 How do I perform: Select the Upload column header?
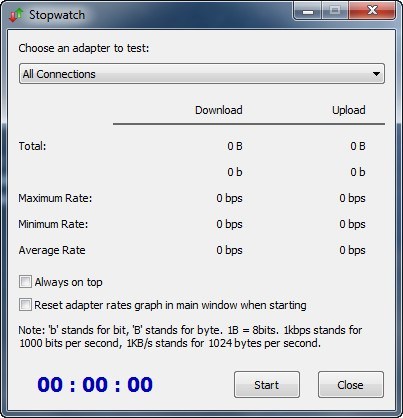349,110
